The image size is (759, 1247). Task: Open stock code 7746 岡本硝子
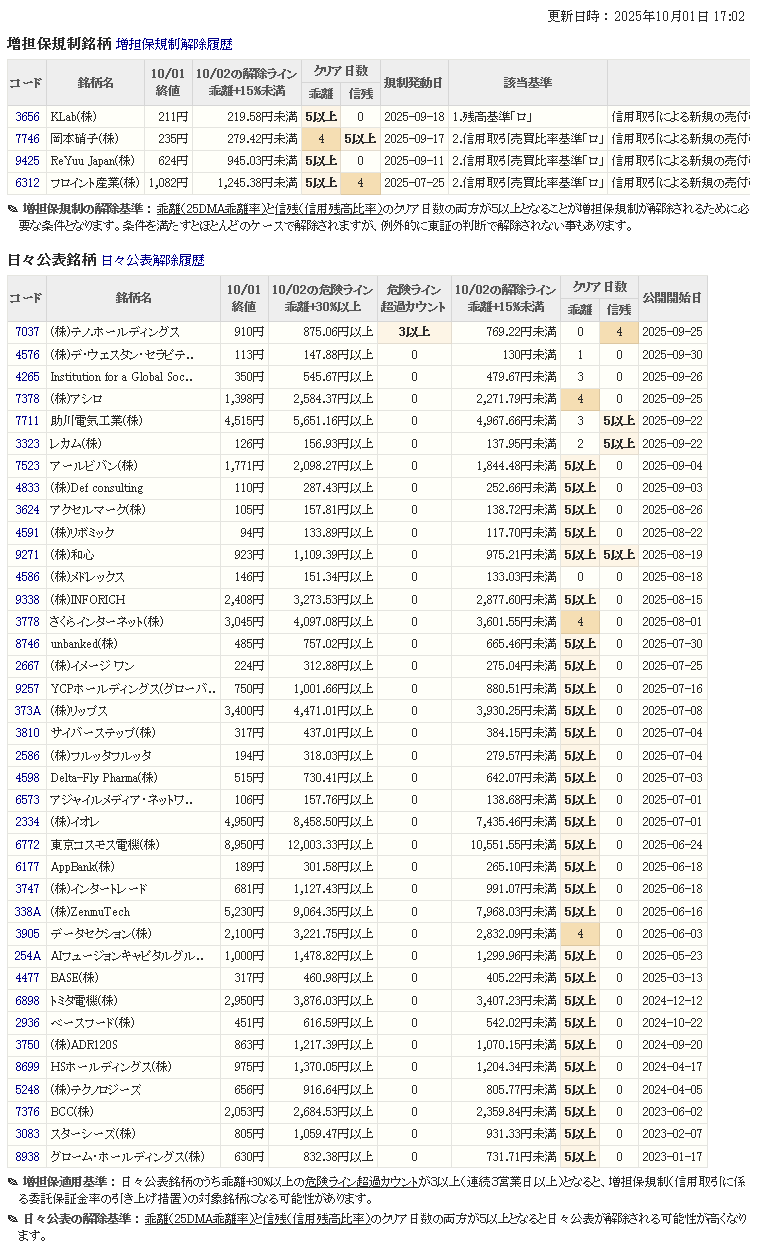[x=27, y=139]
